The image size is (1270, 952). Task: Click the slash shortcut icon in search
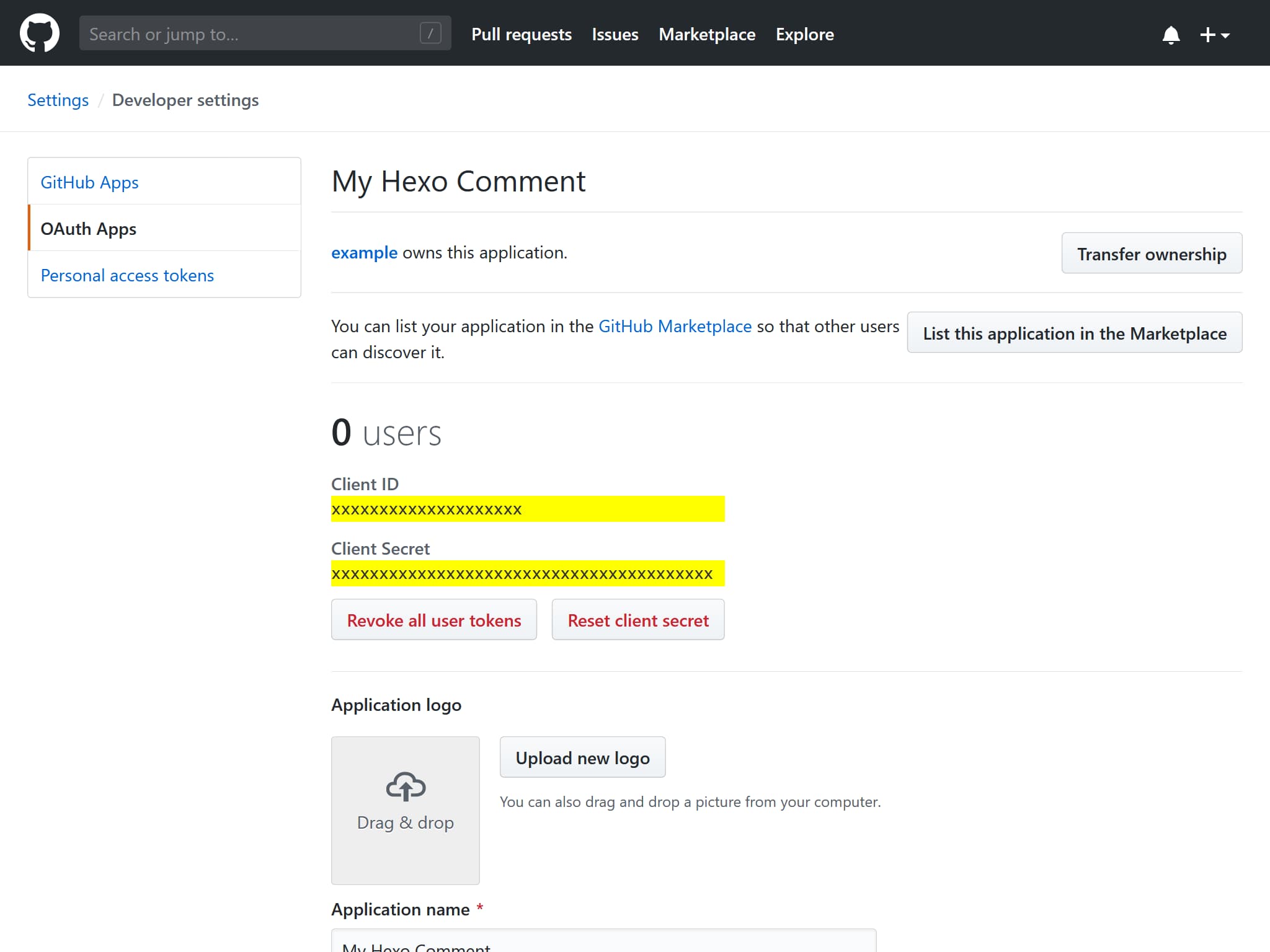point(430,33)
